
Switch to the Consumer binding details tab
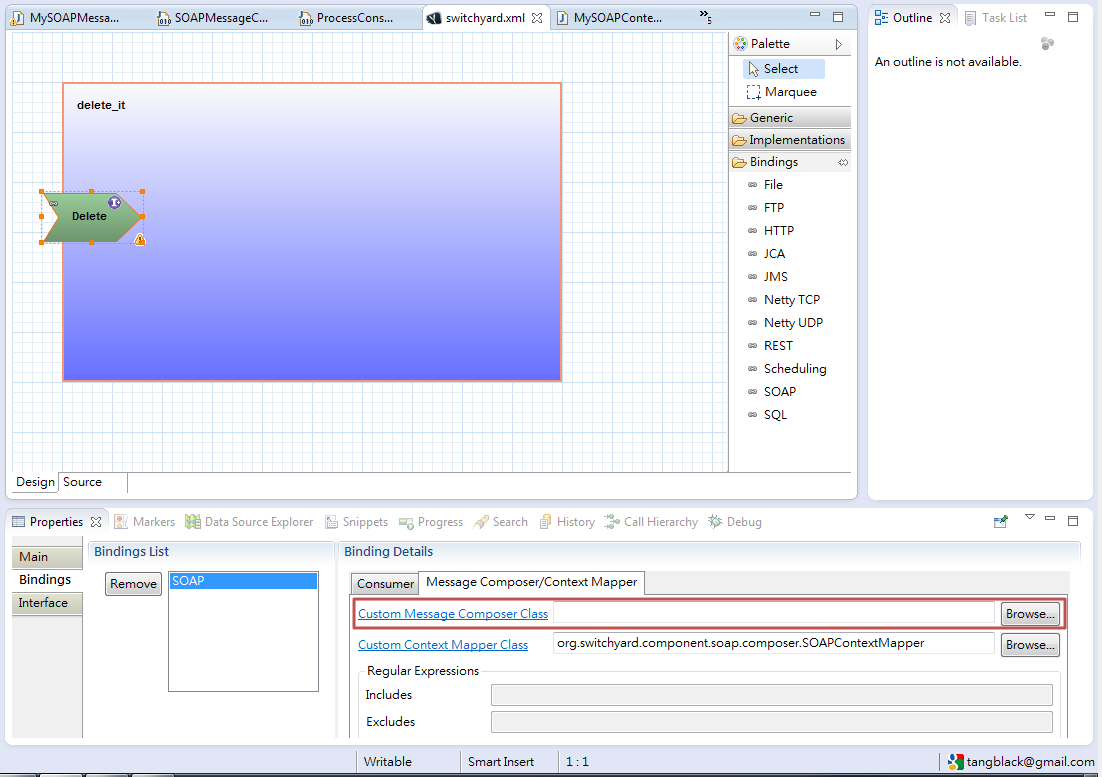coord(385,584)
